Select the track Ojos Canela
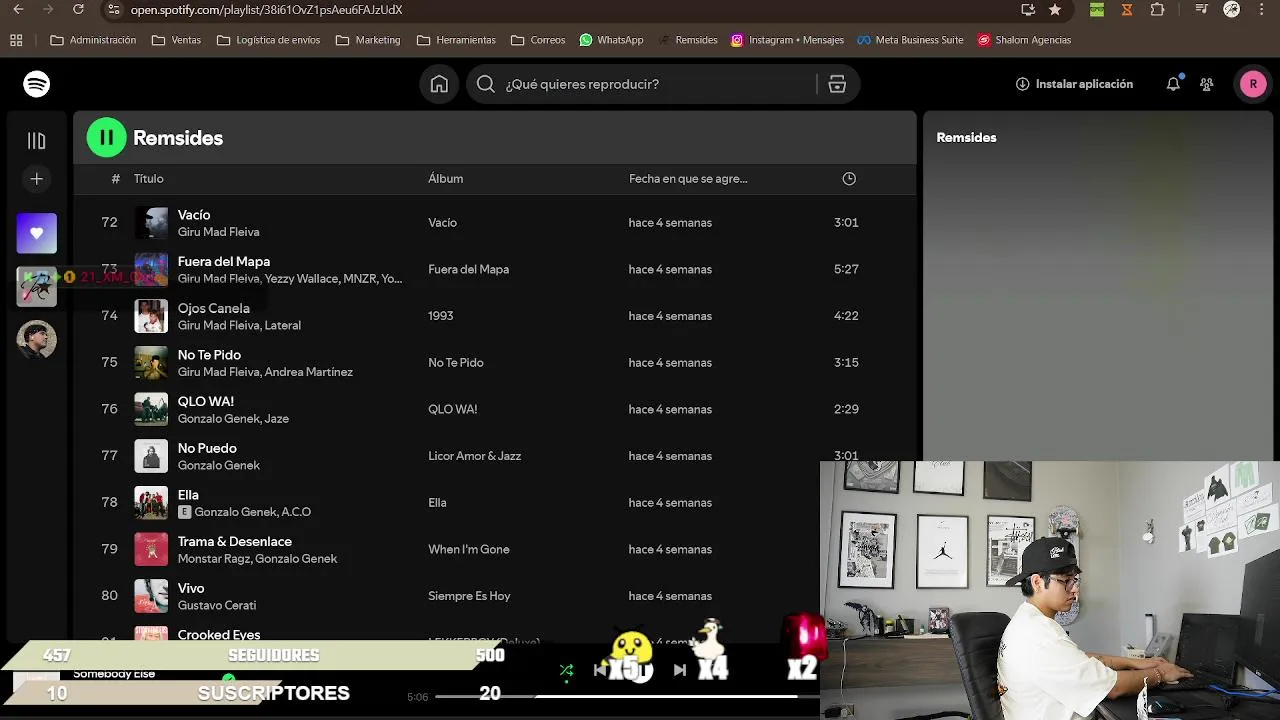 tap(214, 308)
